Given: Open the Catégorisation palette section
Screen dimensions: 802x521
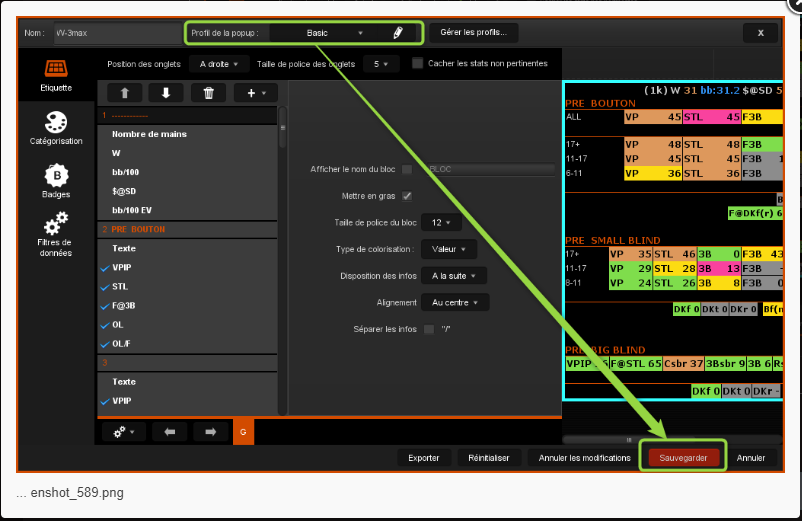Looking at the screenshot, I should [56, 128].
